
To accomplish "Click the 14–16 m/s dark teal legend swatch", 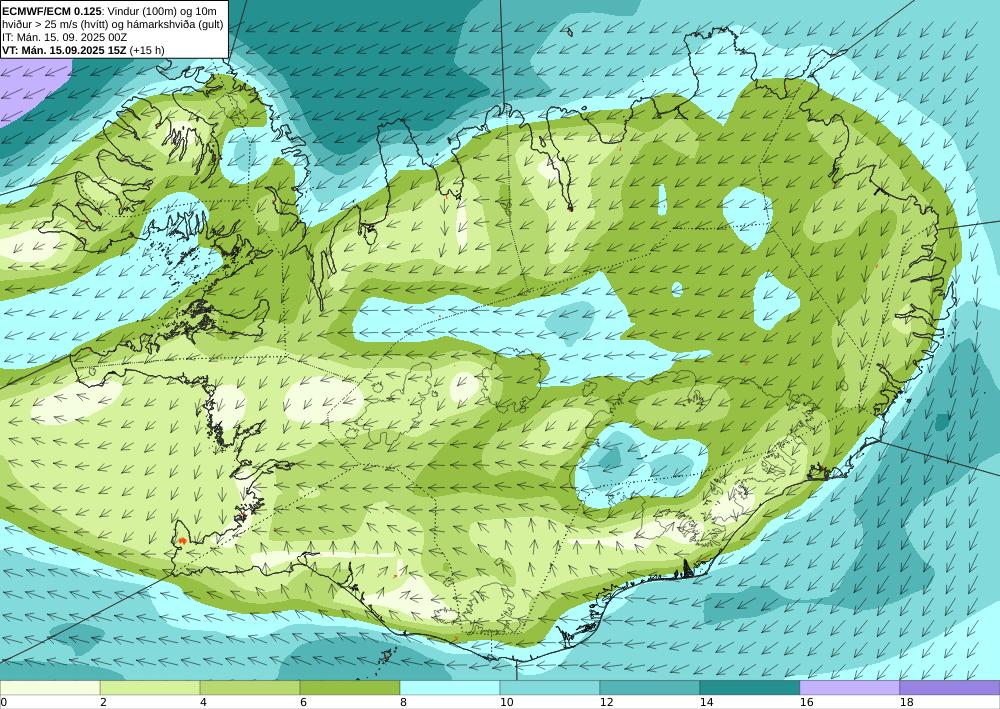I will 750,687.
